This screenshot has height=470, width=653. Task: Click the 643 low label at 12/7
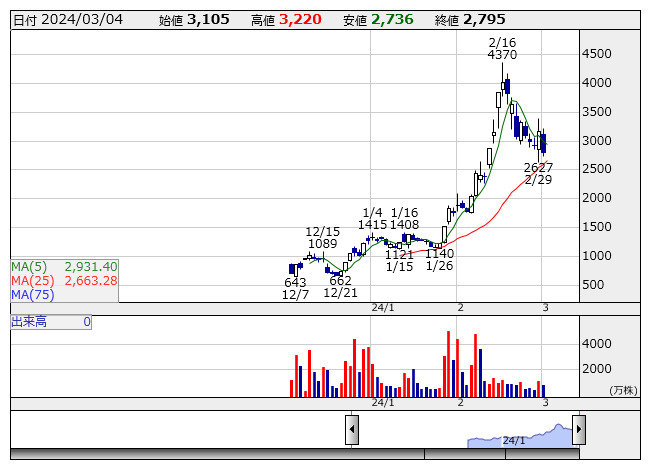tap(295, 283)
